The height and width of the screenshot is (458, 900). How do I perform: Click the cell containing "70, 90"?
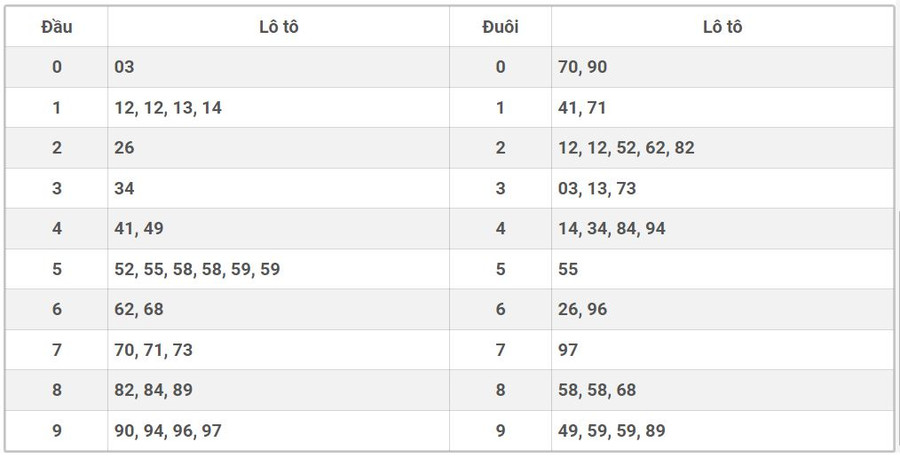pos(583,67)
